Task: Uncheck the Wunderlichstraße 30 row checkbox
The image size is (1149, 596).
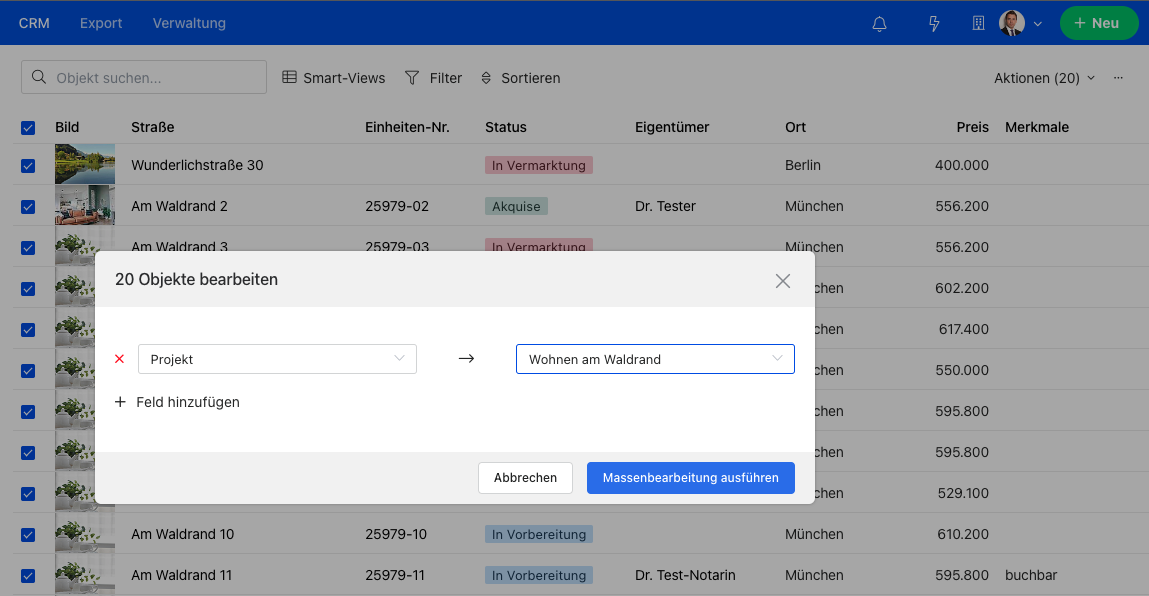Action: pos(28,165)
